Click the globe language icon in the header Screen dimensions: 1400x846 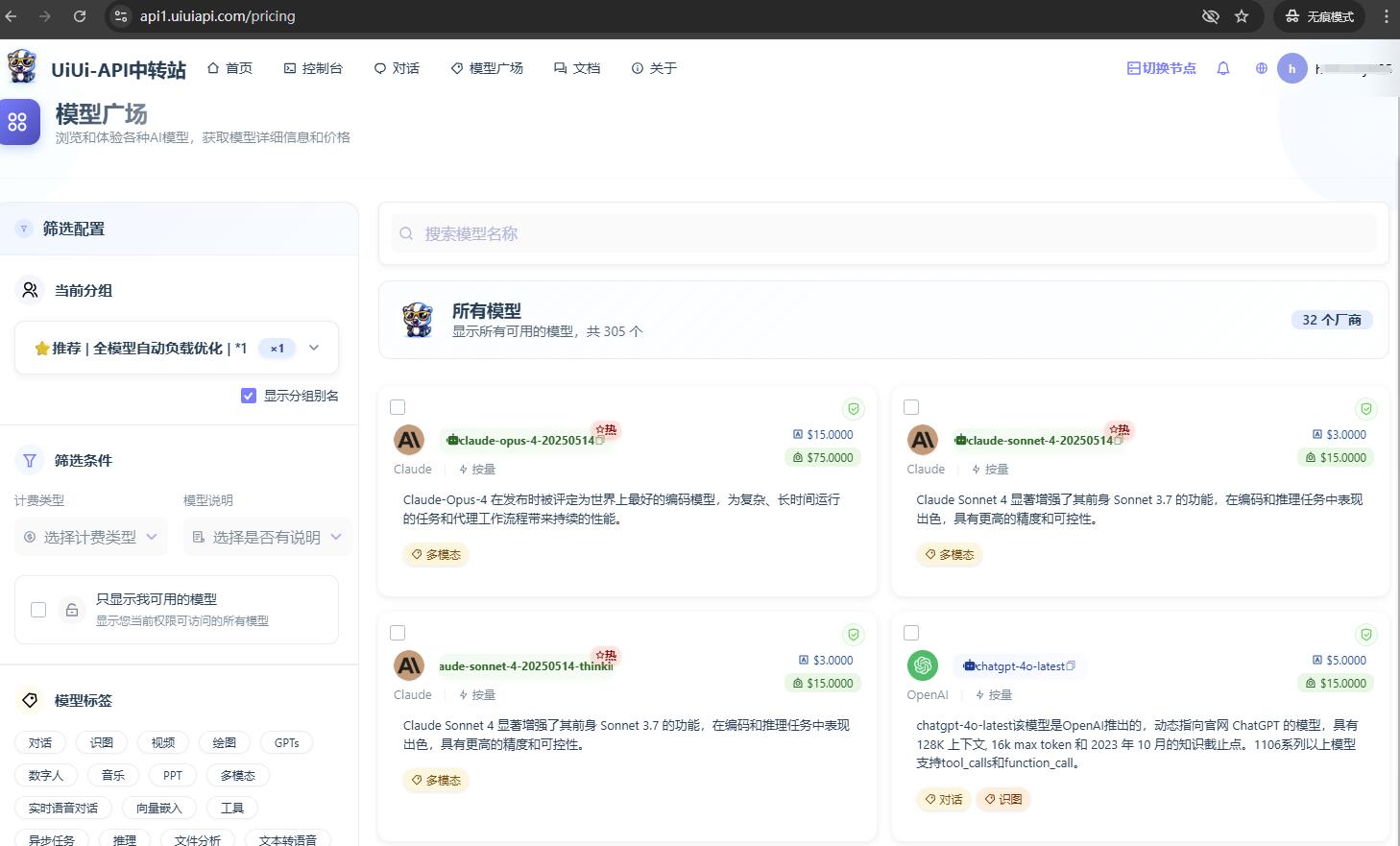point(1261,68)
